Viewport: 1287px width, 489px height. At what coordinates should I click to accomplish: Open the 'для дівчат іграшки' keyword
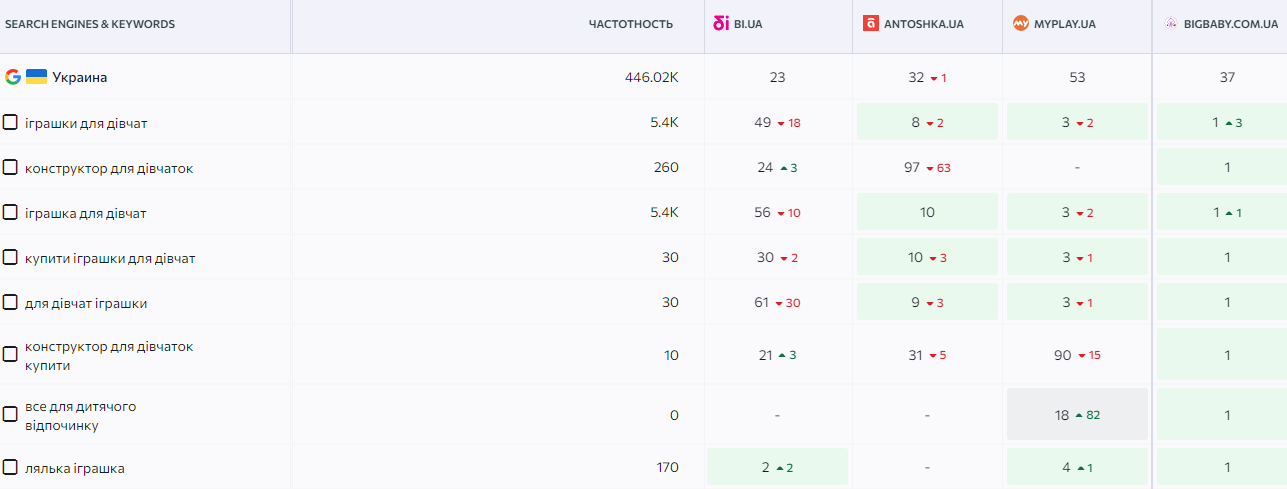click(86, 303)
